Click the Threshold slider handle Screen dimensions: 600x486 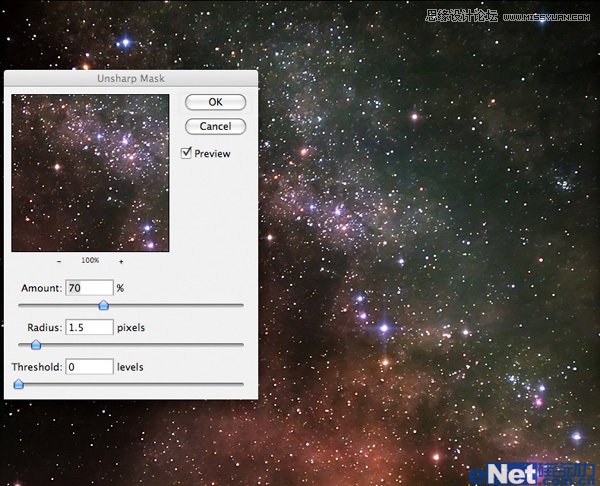pos(18,384)
